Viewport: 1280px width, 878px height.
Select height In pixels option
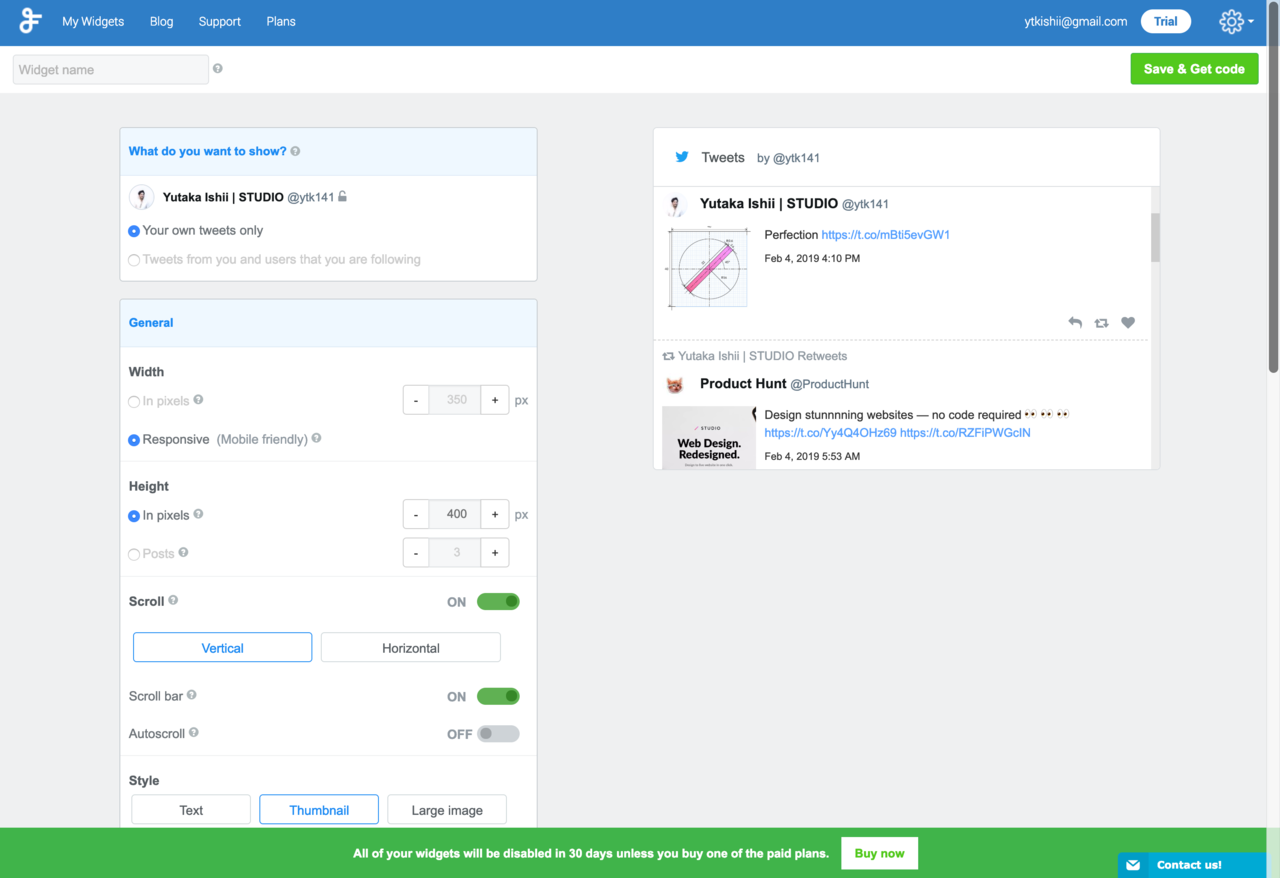click(x=134, y=516)
